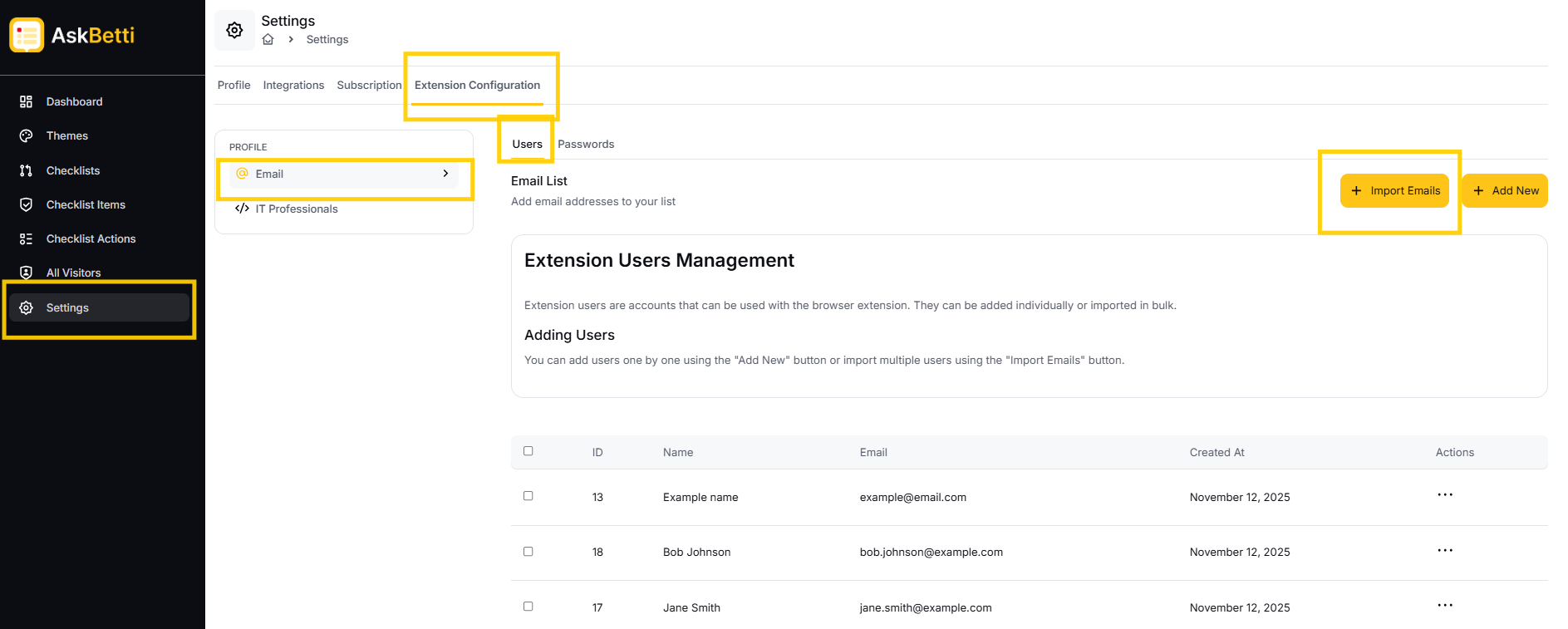Screen dimensions: 1568x629
Task: Click plus icon on Import Emails
Action: click(1356, 190)
